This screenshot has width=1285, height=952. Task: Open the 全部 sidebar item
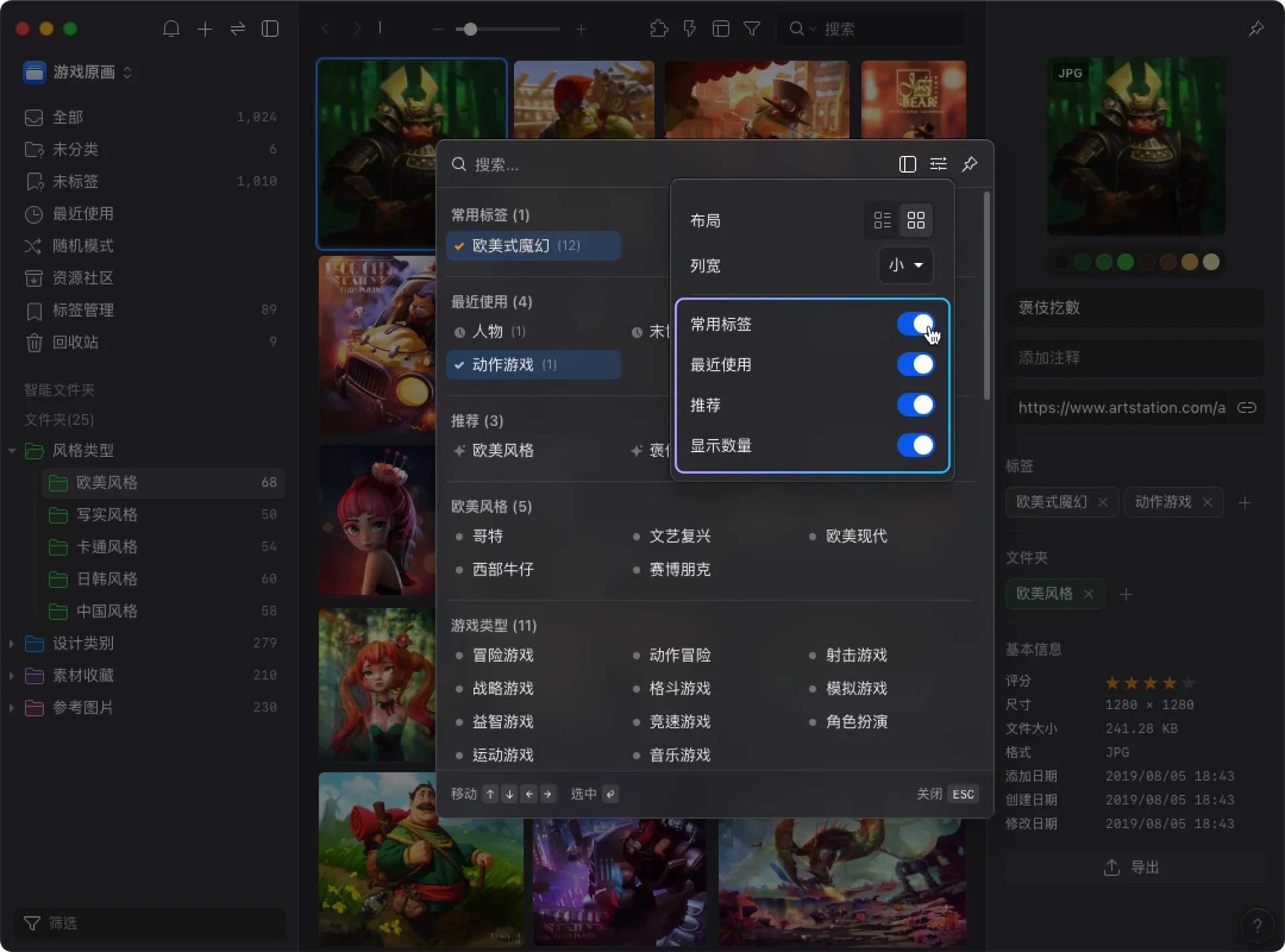151,117
